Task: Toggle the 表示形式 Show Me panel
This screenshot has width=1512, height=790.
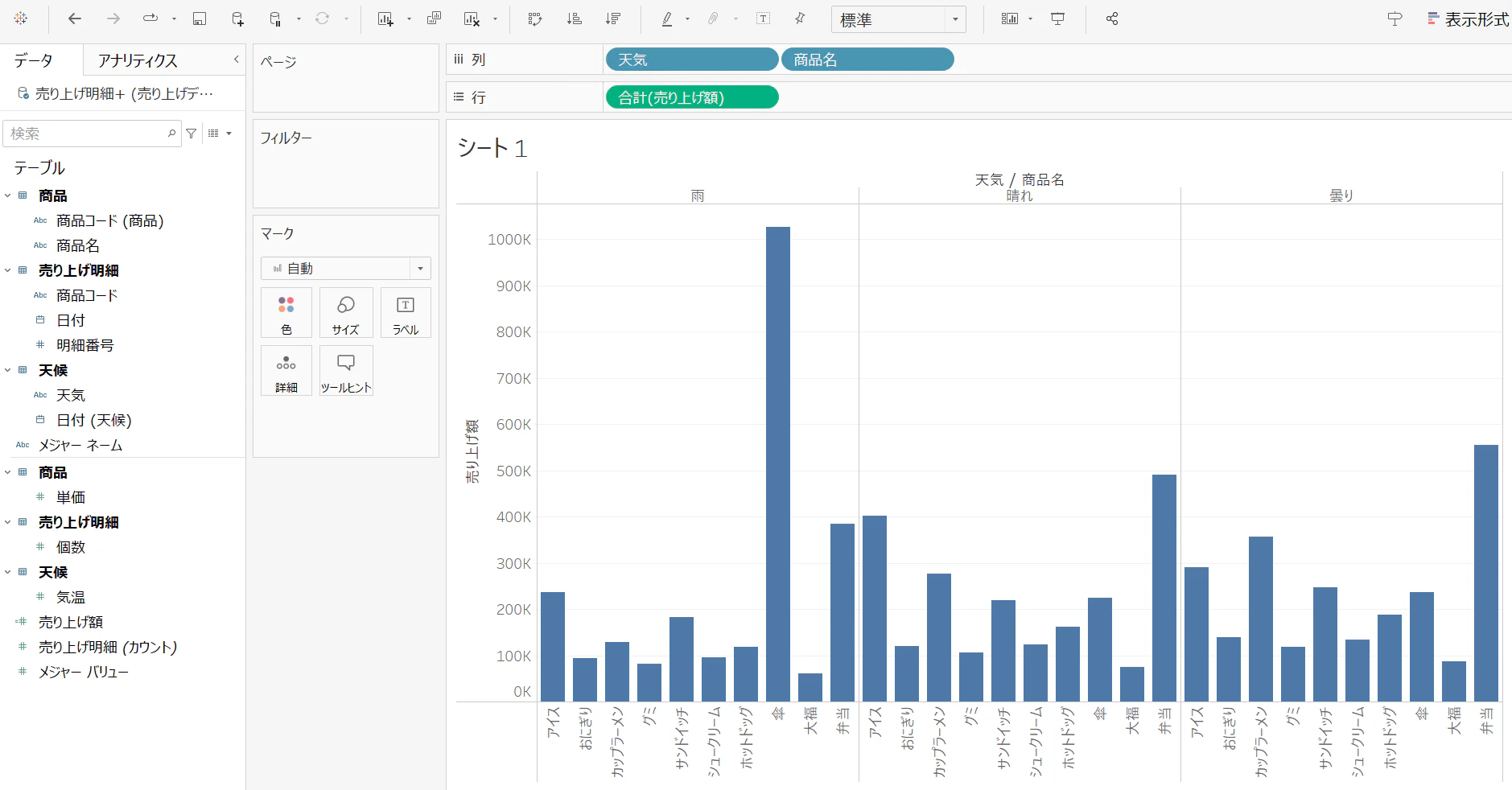Action: click(1468, 19)
